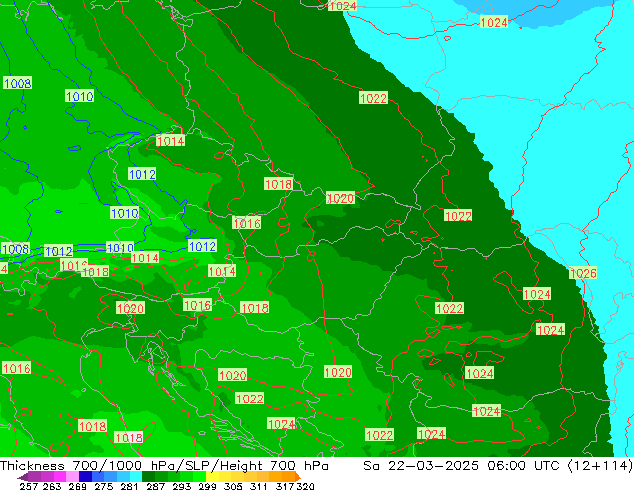Click the 1026 isobar label
The height and width of the screenshot is (490, 634).
click(583, 274)
